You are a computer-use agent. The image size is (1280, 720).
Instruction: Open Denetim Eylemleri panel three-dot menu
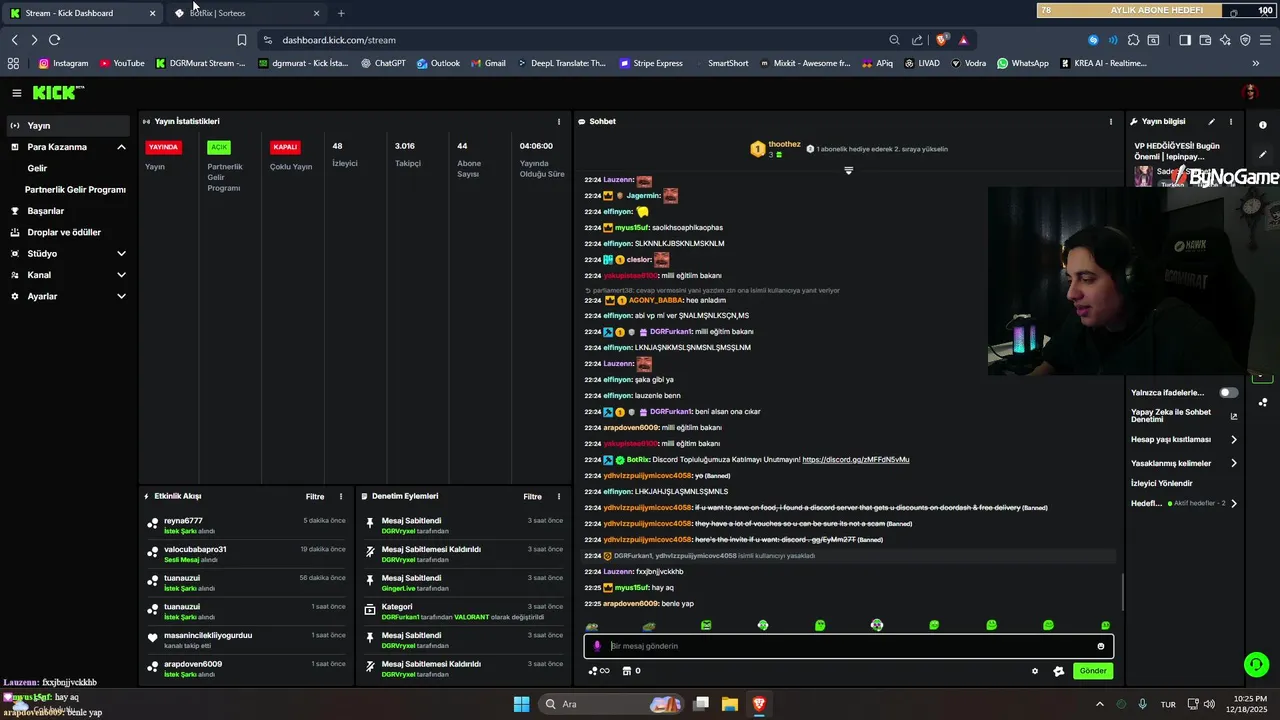559,497
